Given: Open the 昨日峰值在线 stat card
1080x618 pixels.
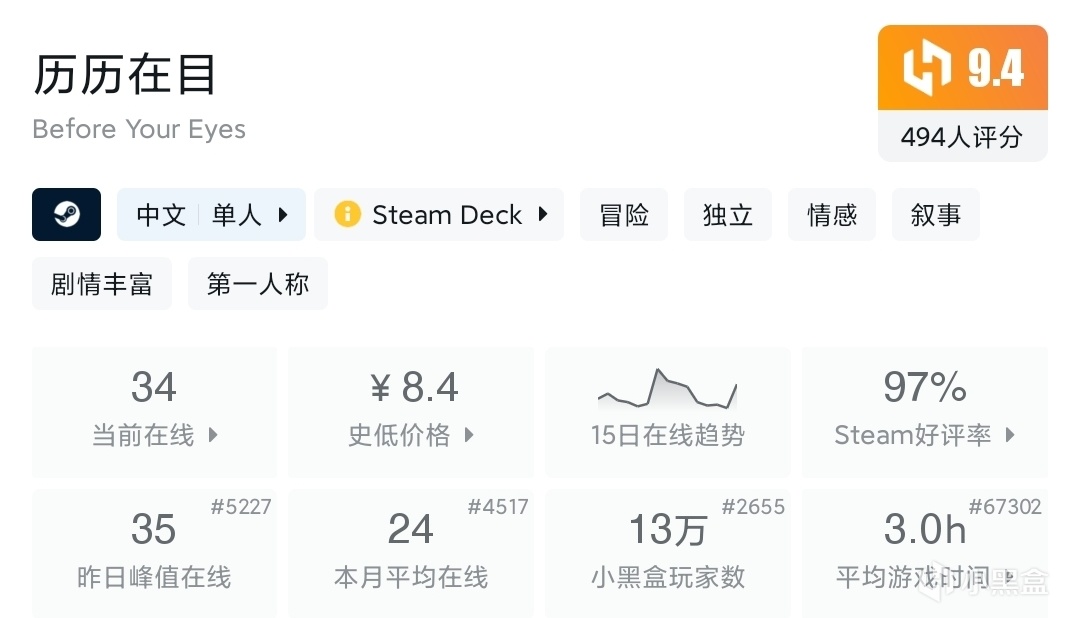Looking at the screenshot, I should click(154, 552).
